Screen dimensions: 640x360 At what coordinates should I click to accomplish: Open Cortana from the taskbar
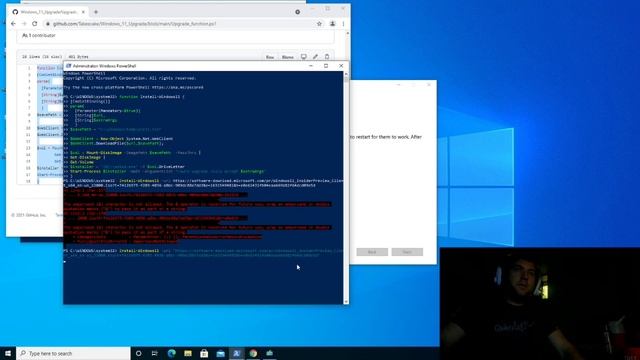tap(138, 353)
